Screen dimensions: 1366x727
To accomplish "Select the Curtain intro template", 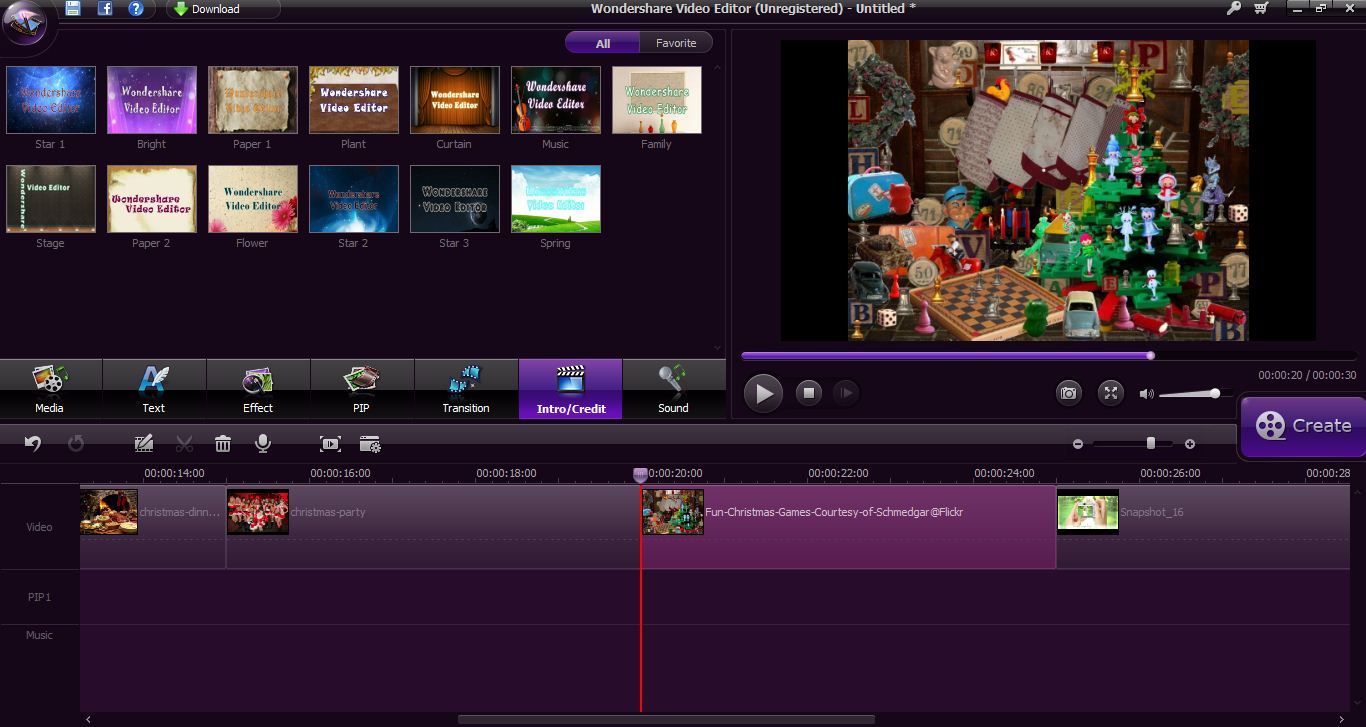I will [x=455, y=100].
